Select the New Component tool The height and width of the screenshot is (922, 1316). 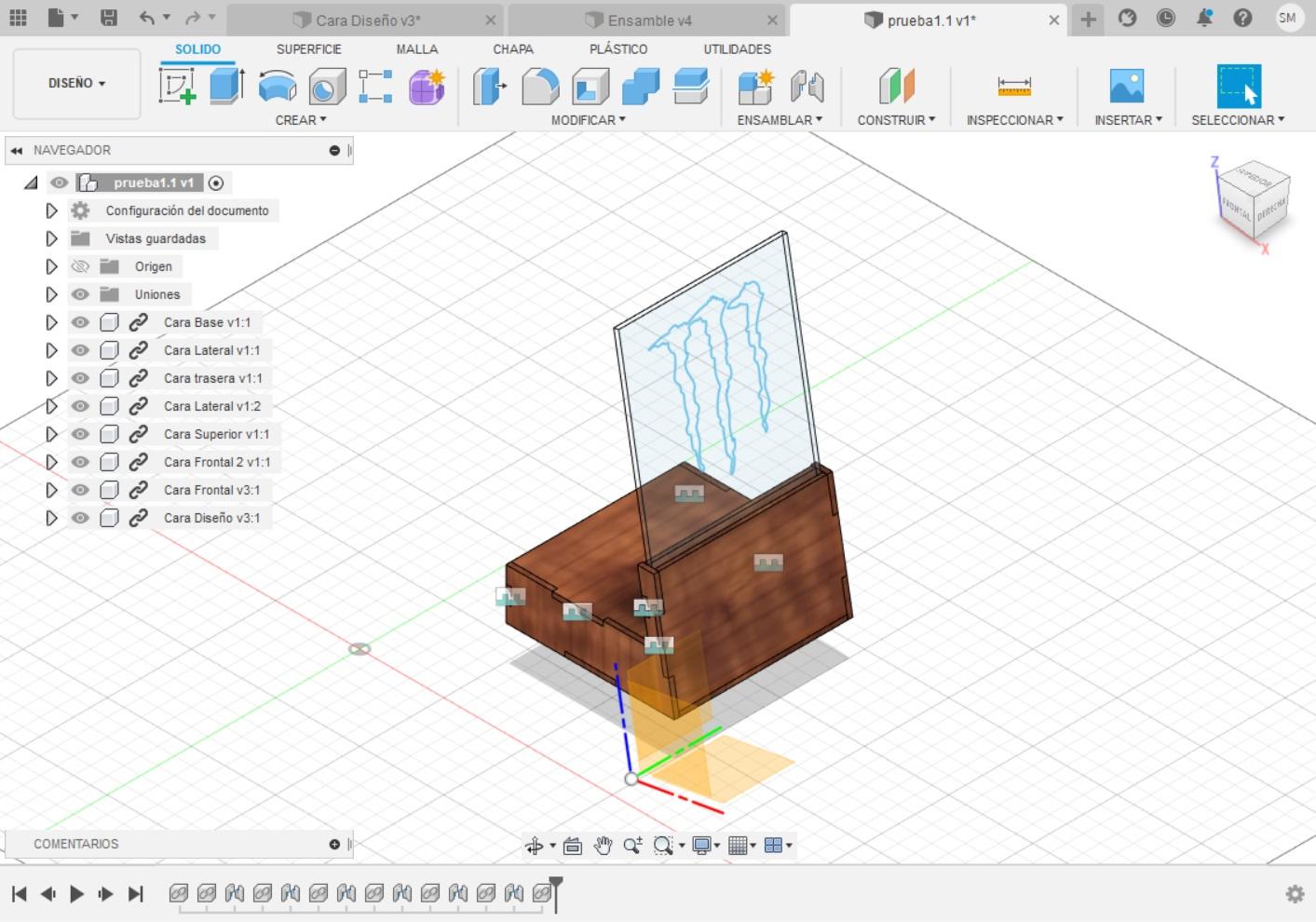[755, 87]
